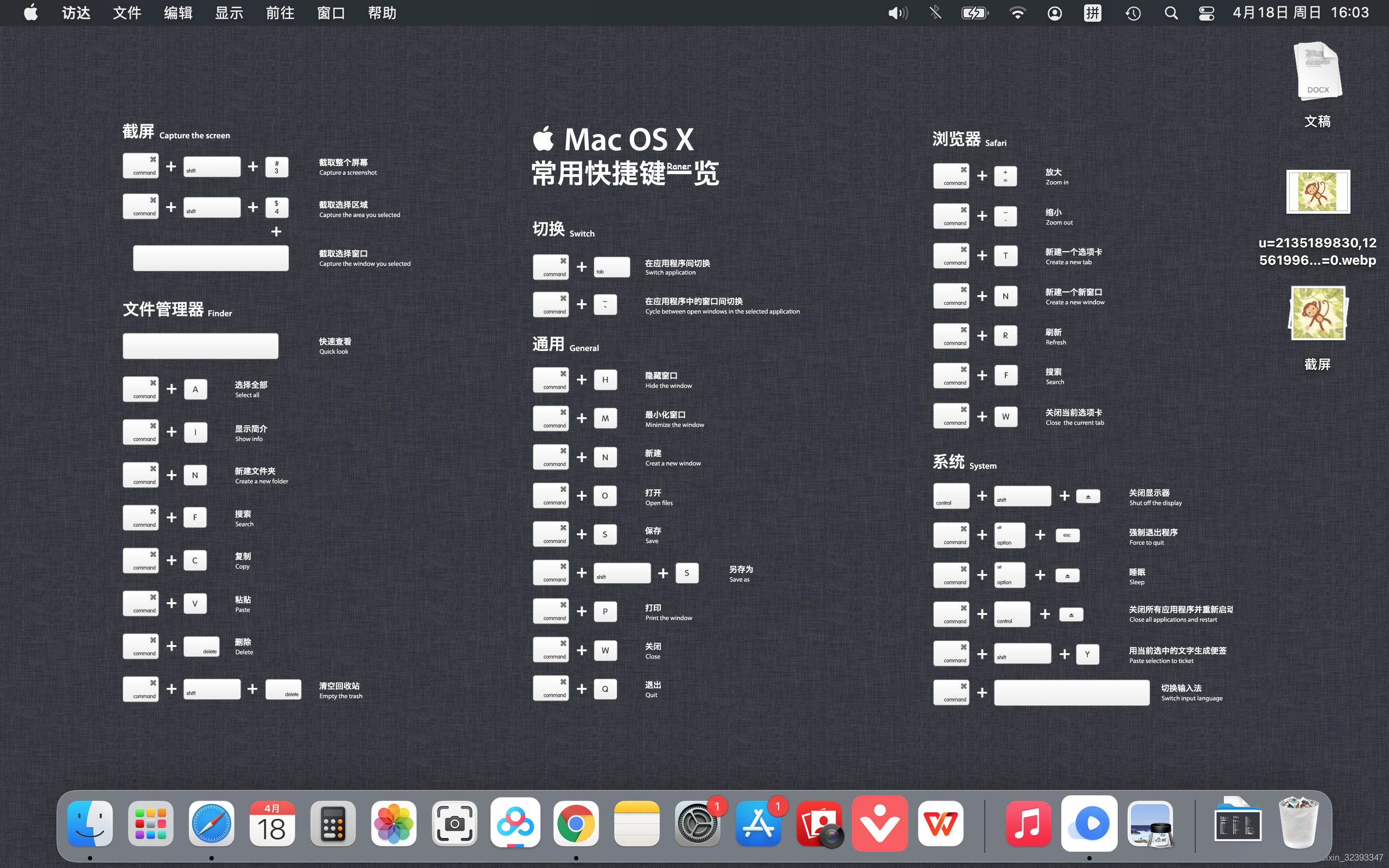Screen dimensions: 1389x868
Task: Open the 访达 menu
Action: [77, 12]
